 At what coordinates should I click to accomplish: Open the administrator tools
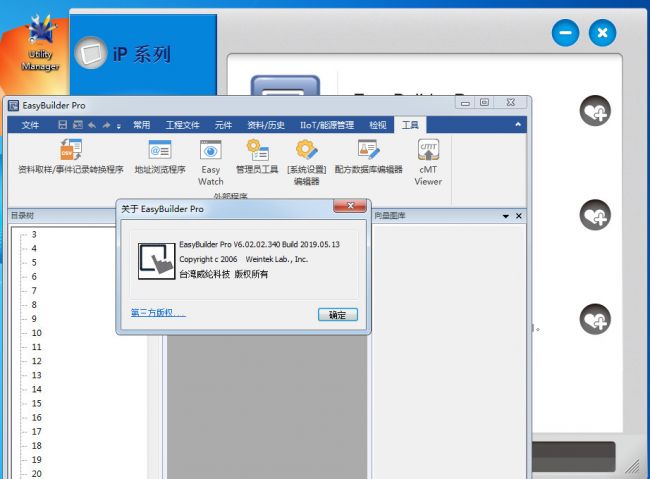pos(257,157)
